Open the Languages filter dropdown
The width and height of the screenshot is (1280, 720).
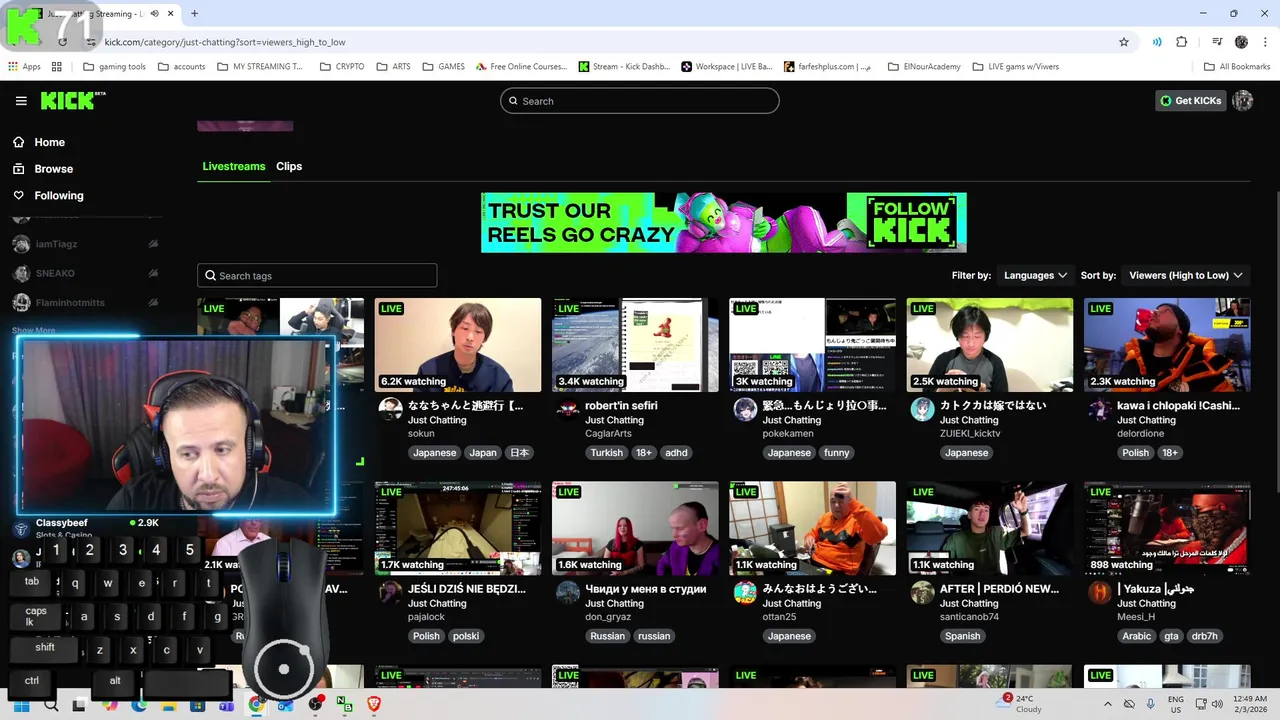point(1035,275)
